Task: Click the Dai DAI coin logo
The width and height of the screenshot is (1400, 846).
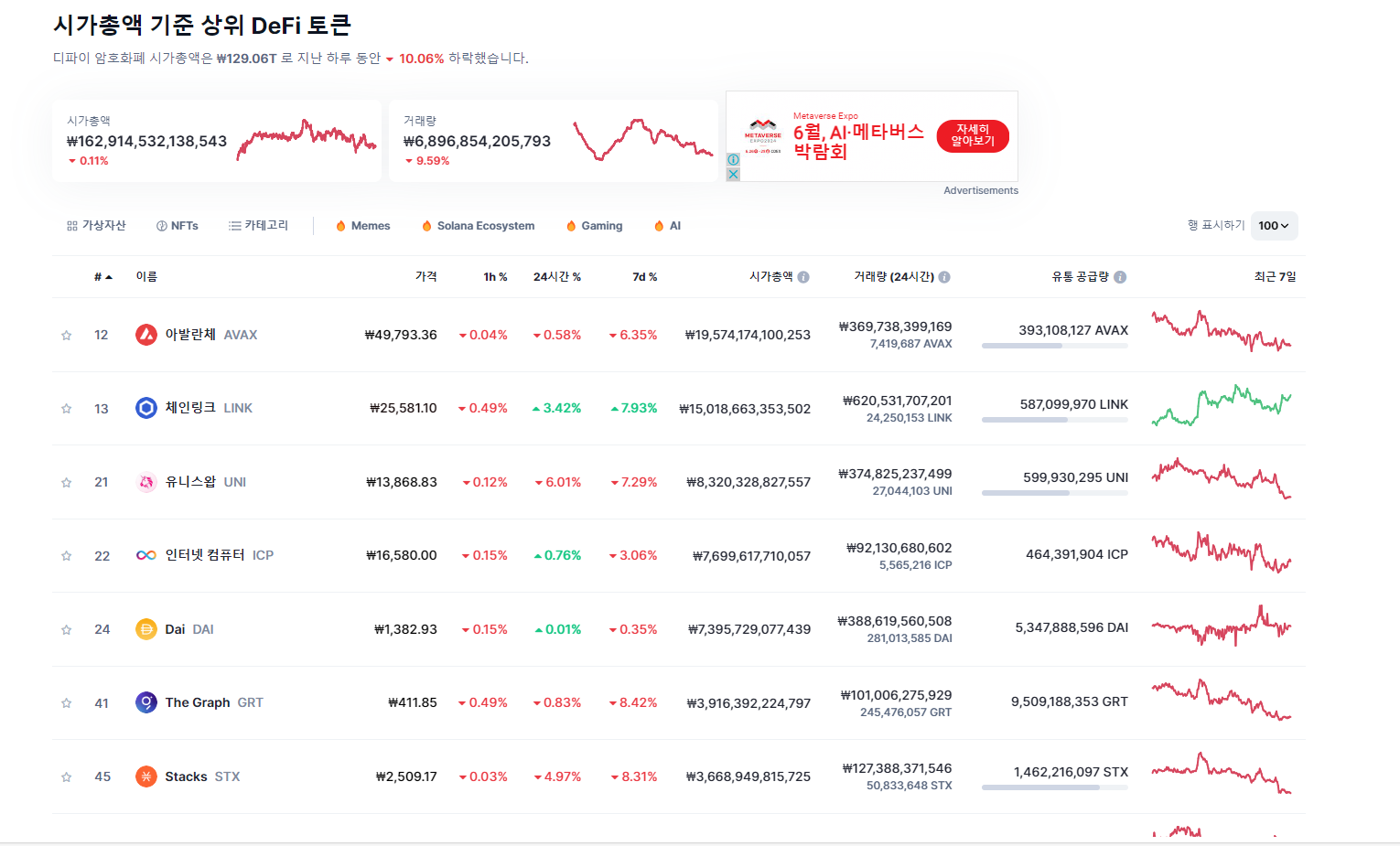Action: (x=146, y=629)
